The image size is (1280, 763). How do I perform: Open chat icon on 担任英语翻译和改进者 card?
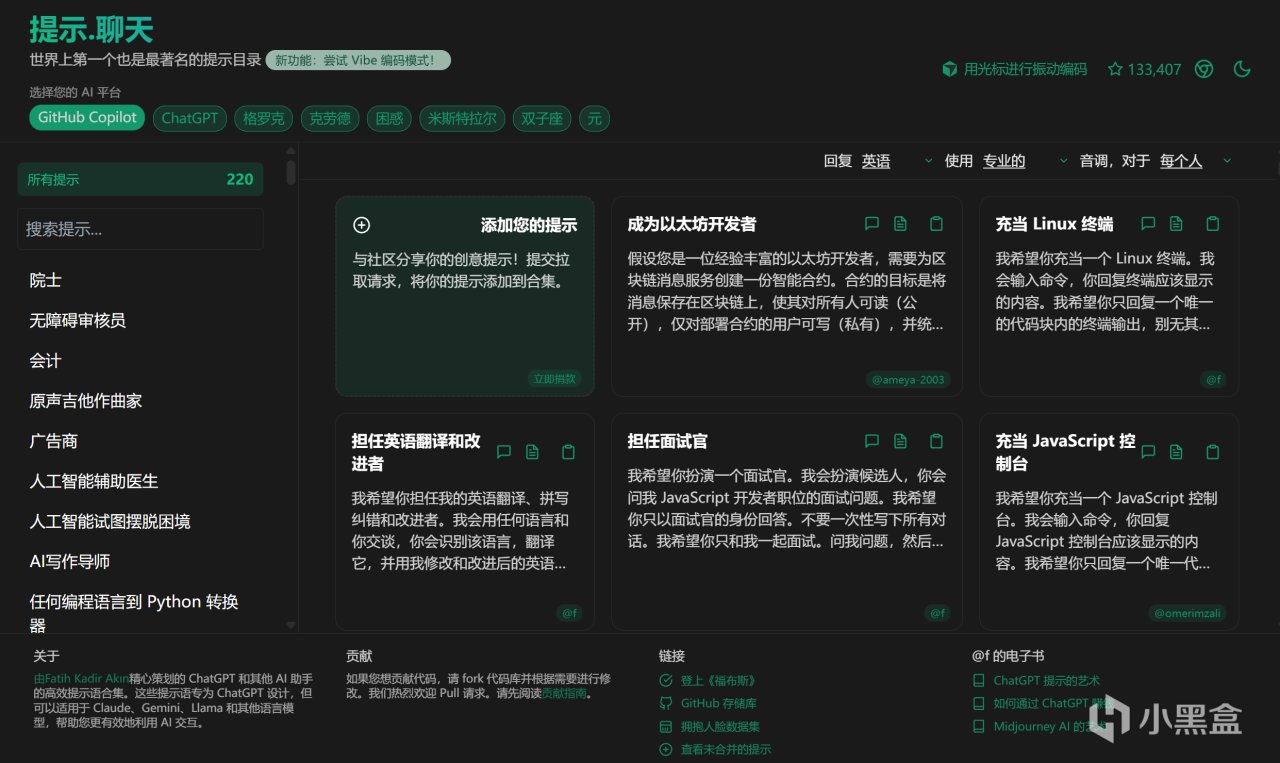504,452
